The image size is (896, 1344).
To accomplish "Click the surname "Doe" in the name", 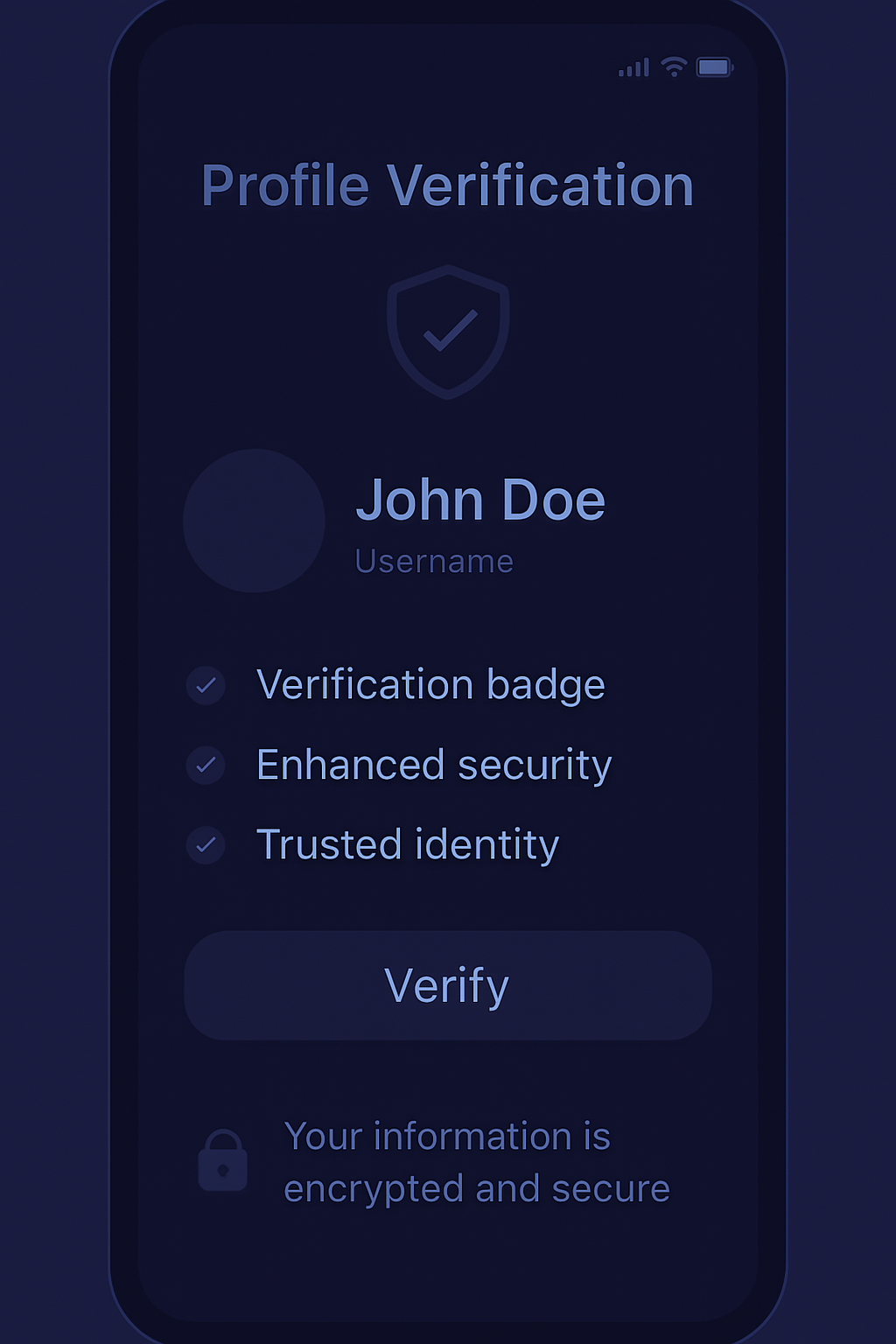I will (x=553, y=500).
